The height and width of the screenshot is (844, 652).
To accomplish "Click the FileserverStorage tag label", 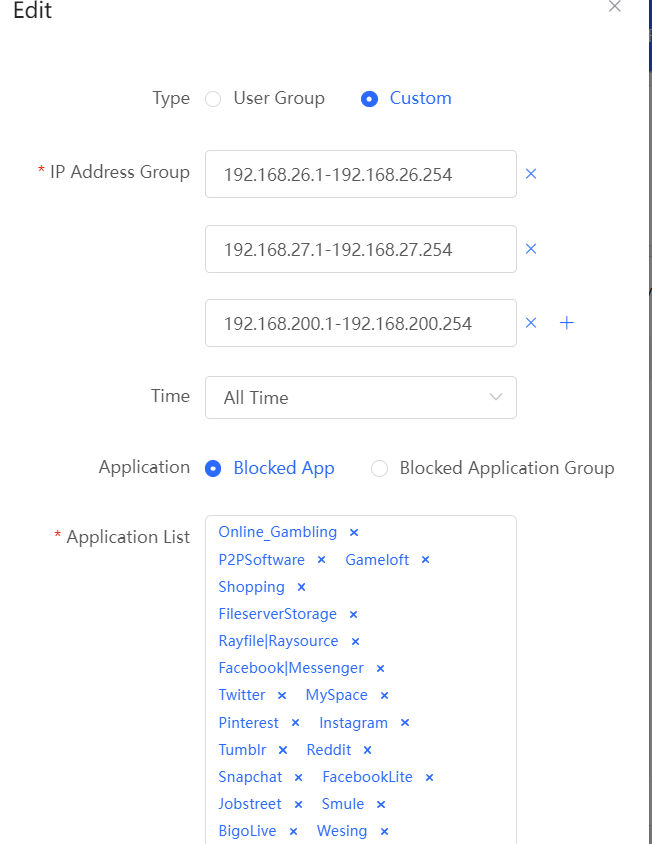I will 277,614.
